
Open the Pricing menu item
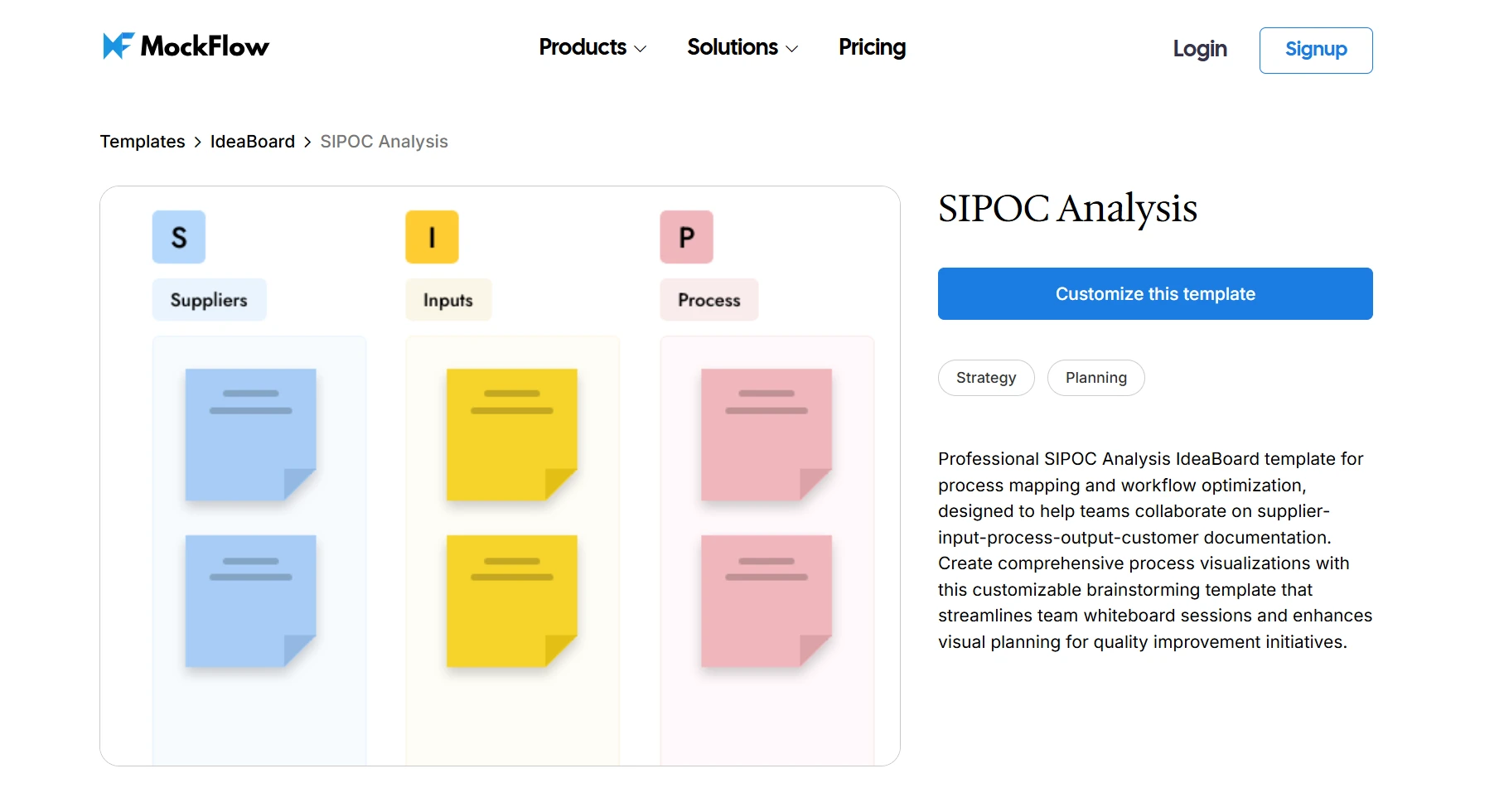pyautogui.click(x=872, y=48)
